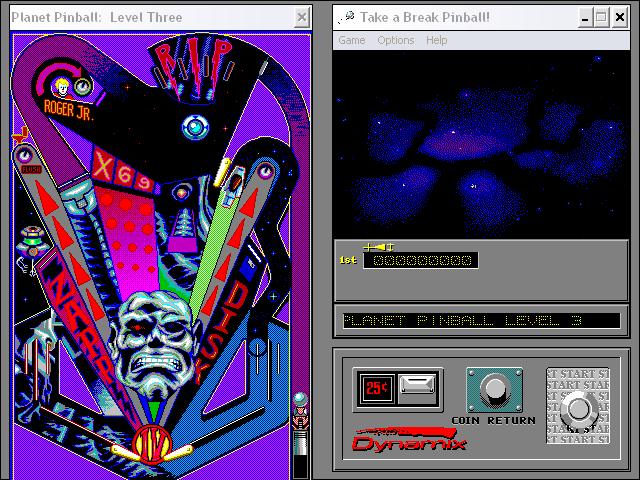Open the Game menu
This screenshot has height=480, width=640.
[351, 40]
